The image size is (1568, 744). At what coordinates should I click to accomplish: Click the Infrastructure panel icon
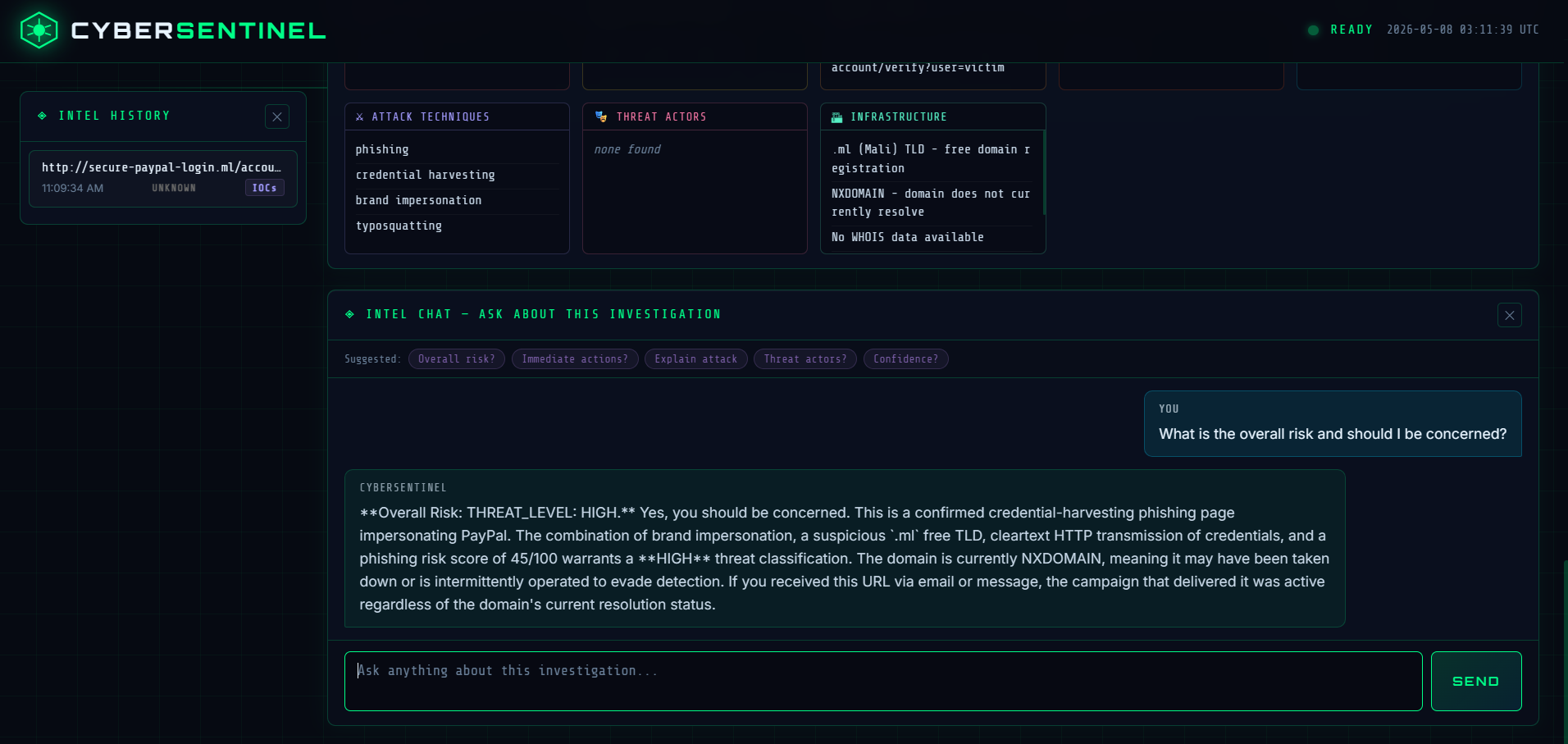coord(836,117)
